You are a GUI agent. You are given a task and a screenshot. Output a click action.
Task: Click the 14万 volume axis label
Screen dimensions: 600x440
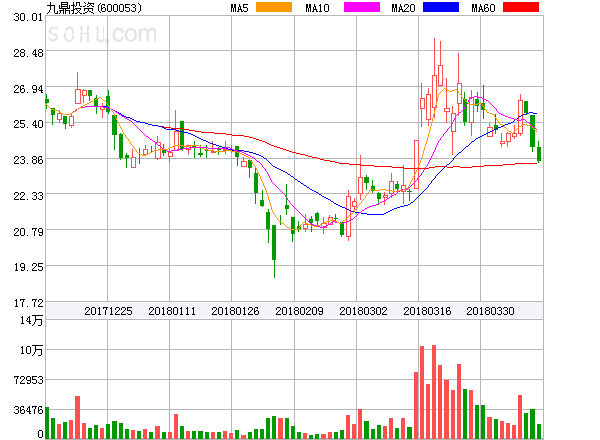click(31, 320)
